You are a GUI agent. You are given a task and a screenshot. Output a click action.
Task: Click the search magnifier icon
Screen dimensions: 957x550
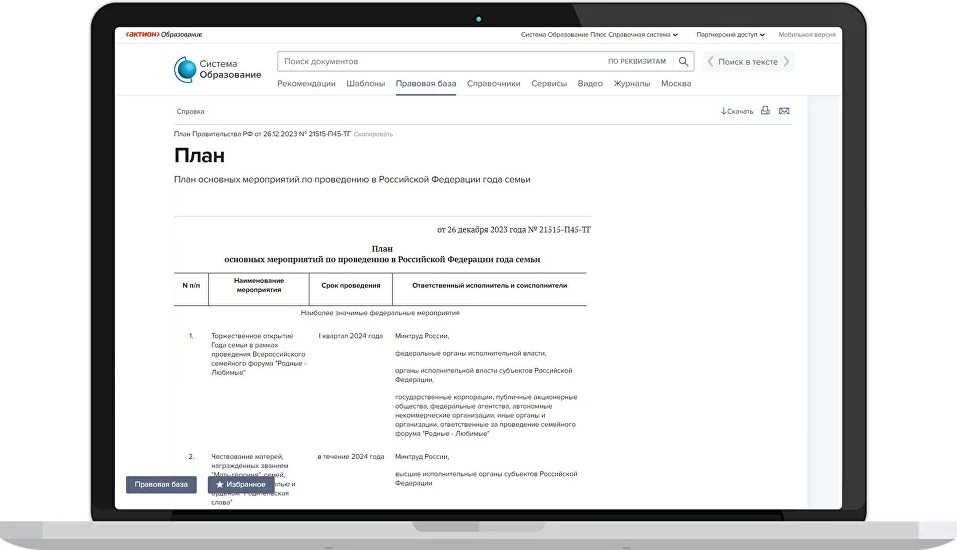coord(684,62)
